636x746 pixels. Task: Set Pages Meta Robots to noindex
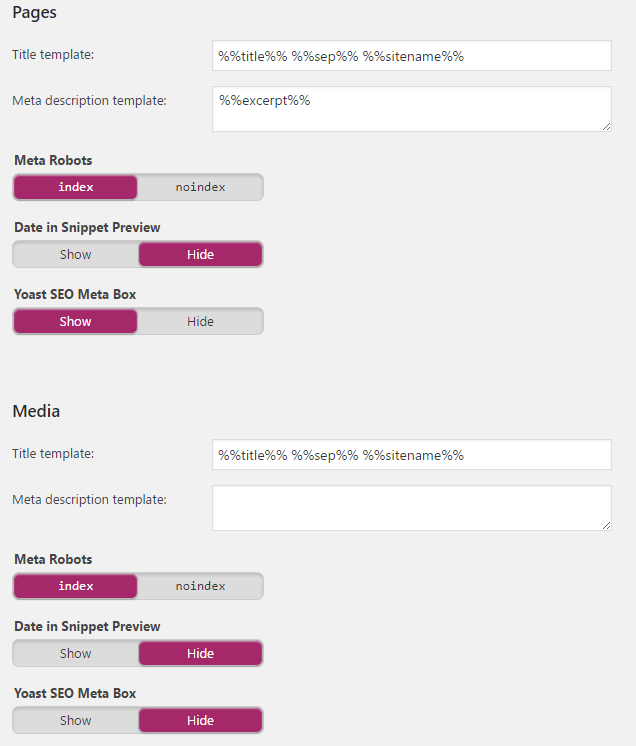tap(200, 187)
